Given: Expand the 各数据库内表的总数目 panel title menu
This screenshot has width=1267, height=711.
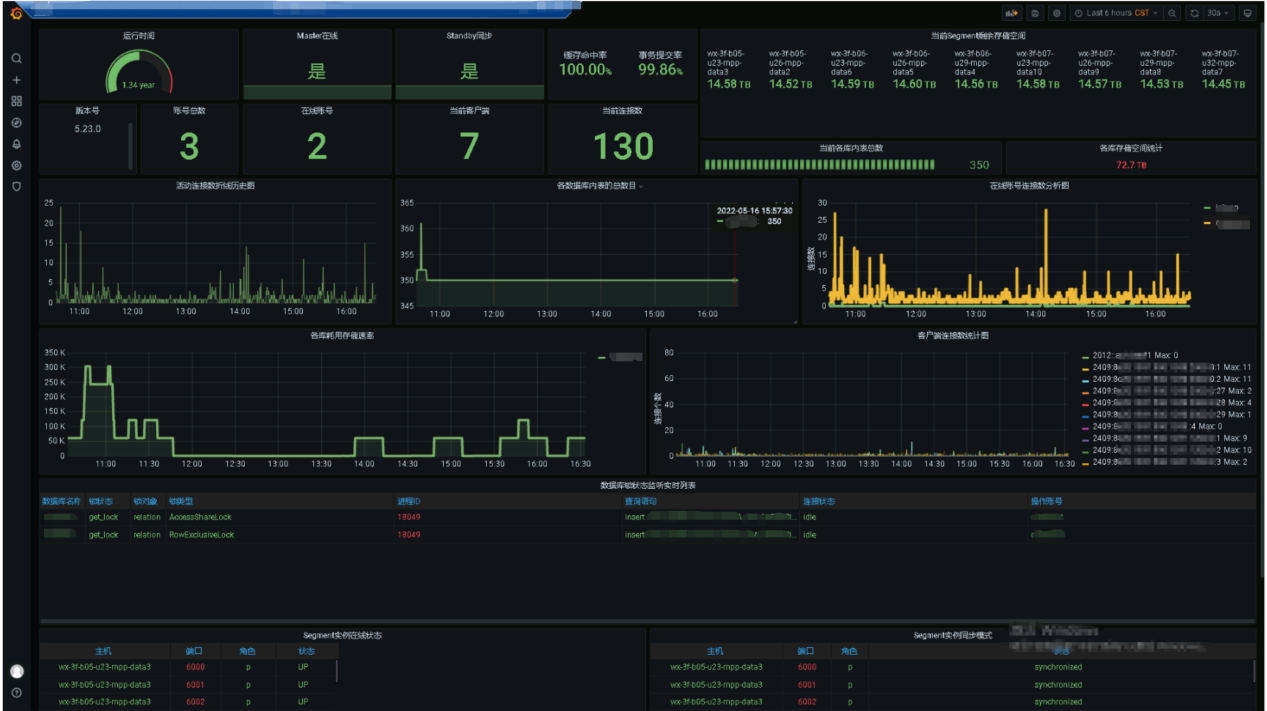Looking at the screenshot, I should (598, 186).
